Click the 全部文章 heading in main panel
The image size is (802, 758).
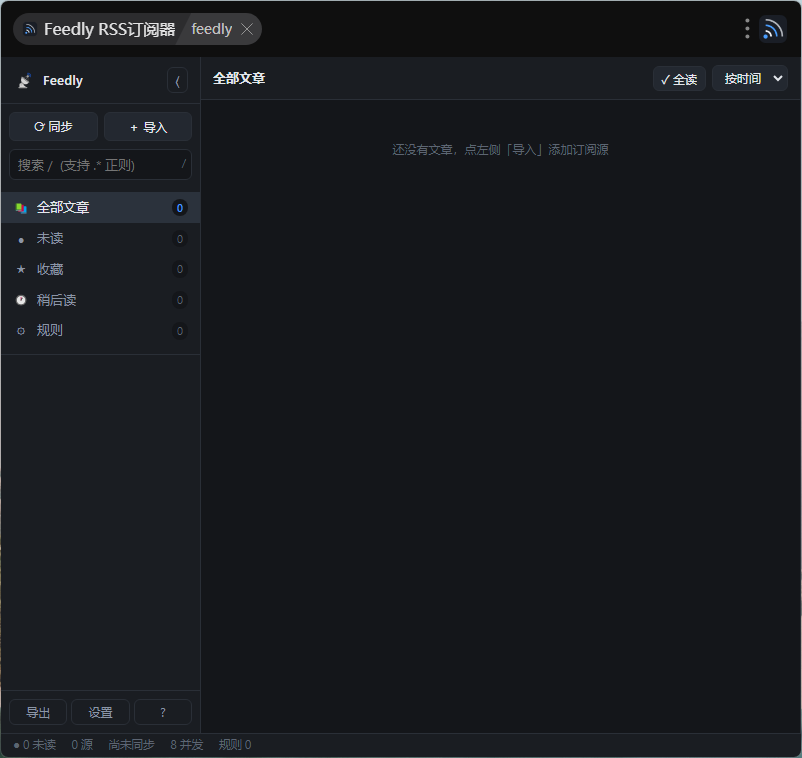(x=239, y=78)
